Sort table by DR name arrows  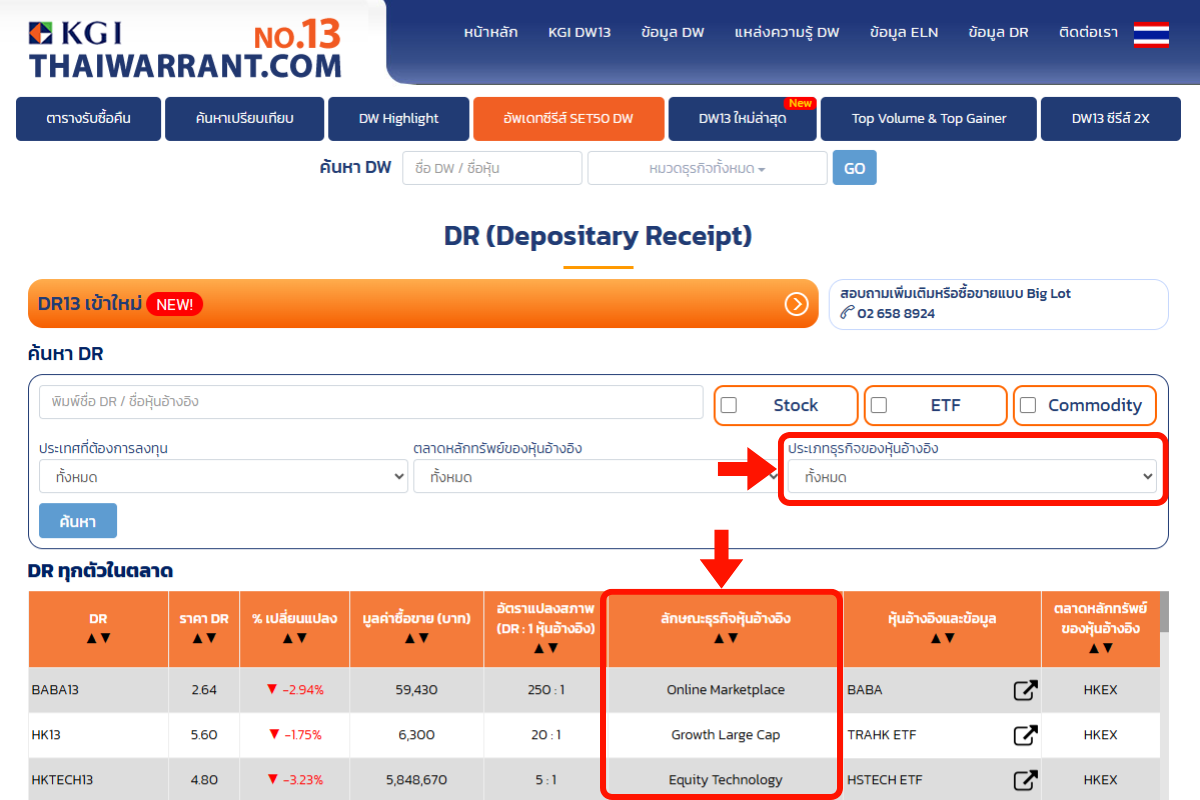click(x=98, y=638)
